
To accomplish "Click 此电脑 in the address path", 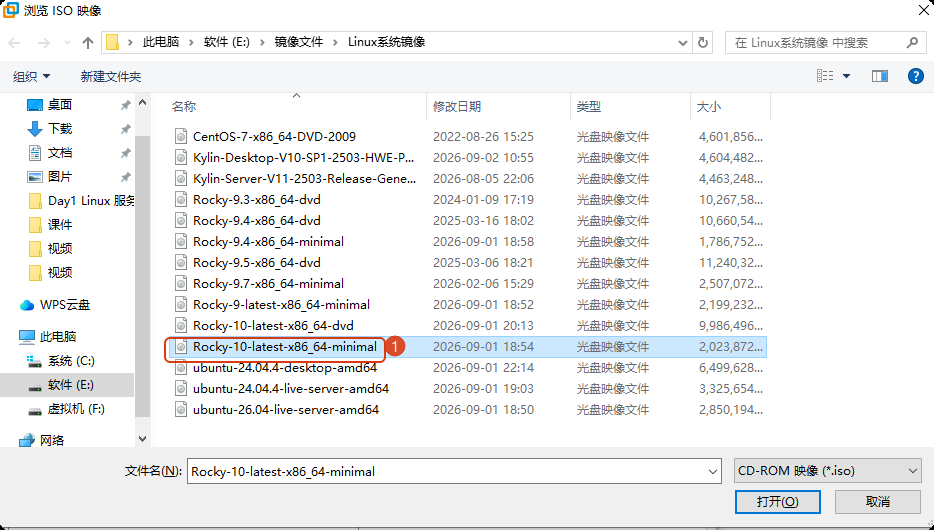I will point(161,42).
